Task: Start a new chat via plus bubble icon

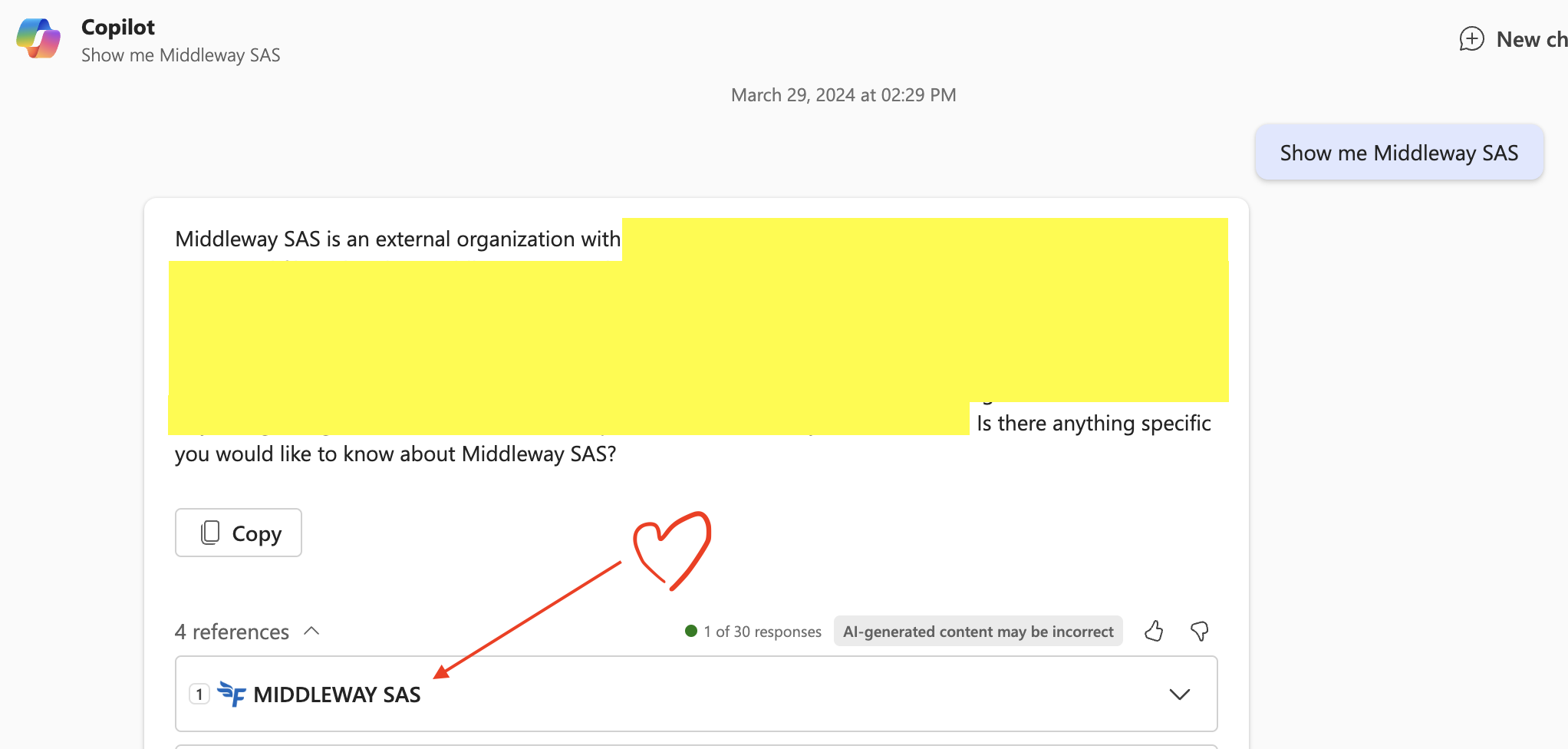Action: pos(1471,39)
